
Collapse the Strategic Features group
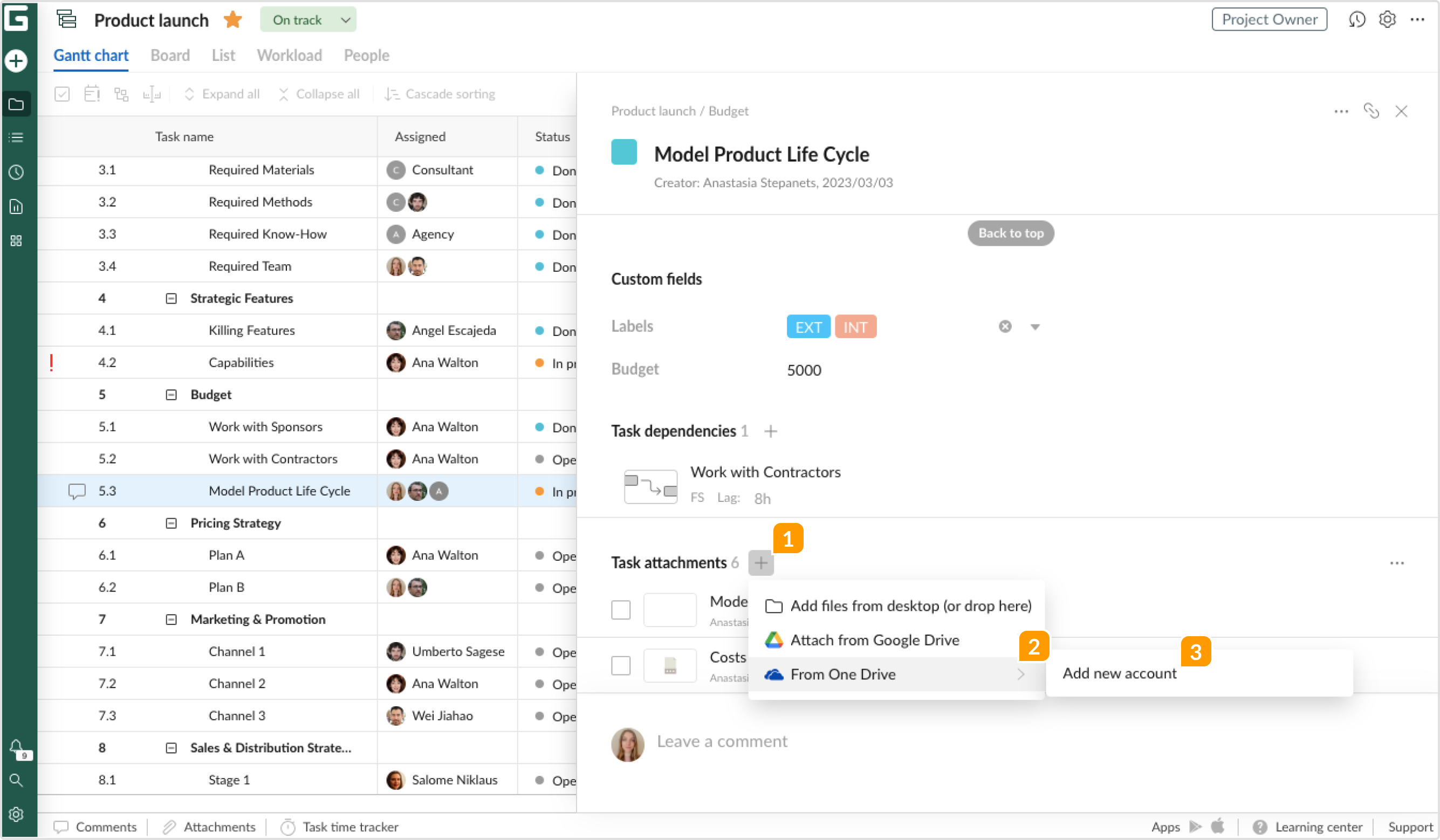[x=171, y=299]
